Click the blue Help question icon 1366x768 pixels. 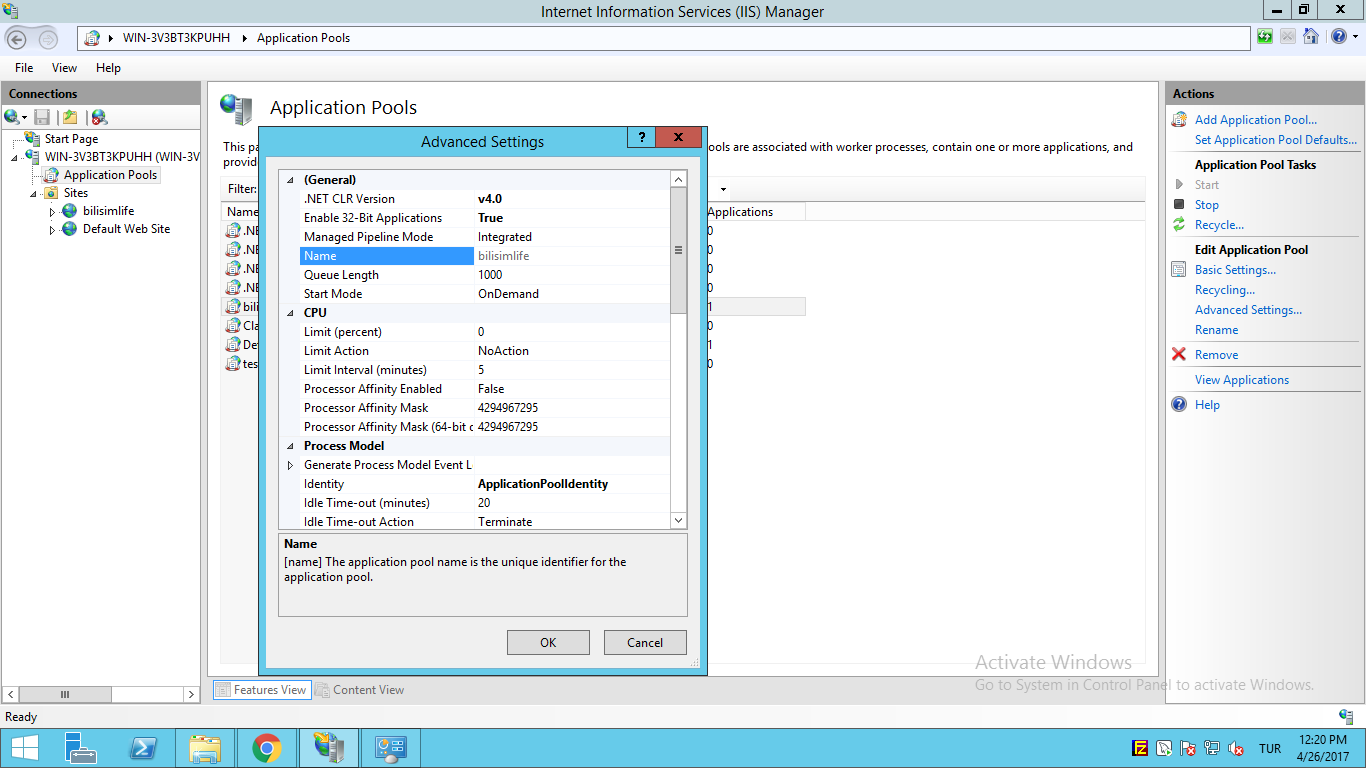(x=1179, y=405)
